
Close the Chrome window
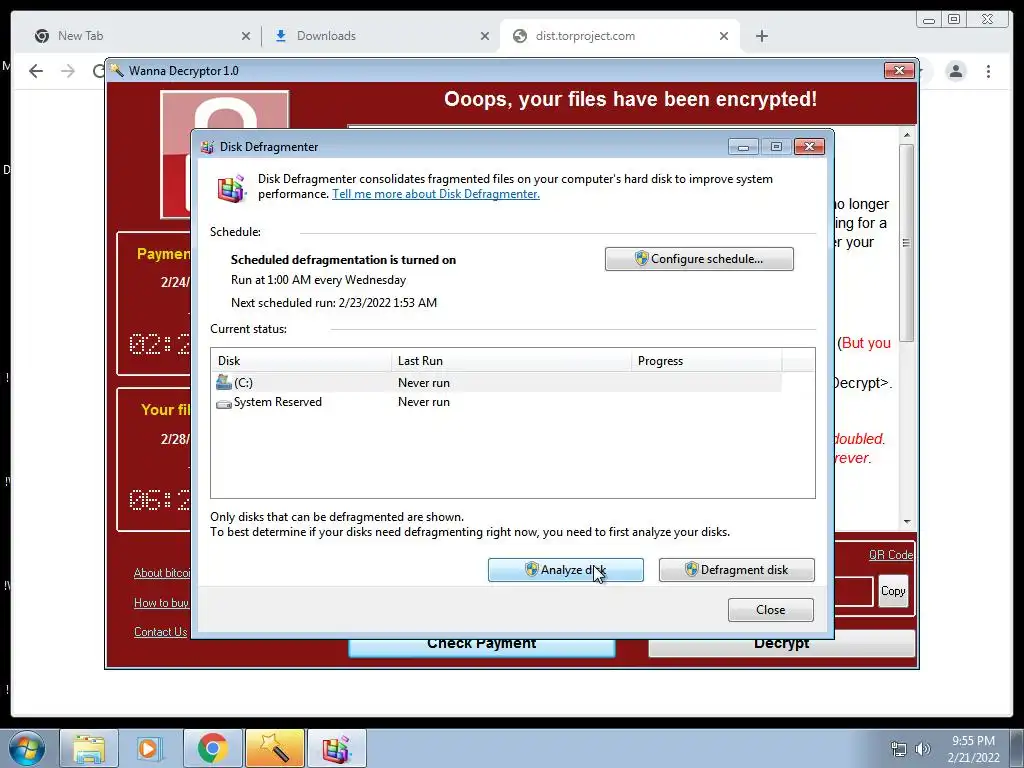point(988,20)
